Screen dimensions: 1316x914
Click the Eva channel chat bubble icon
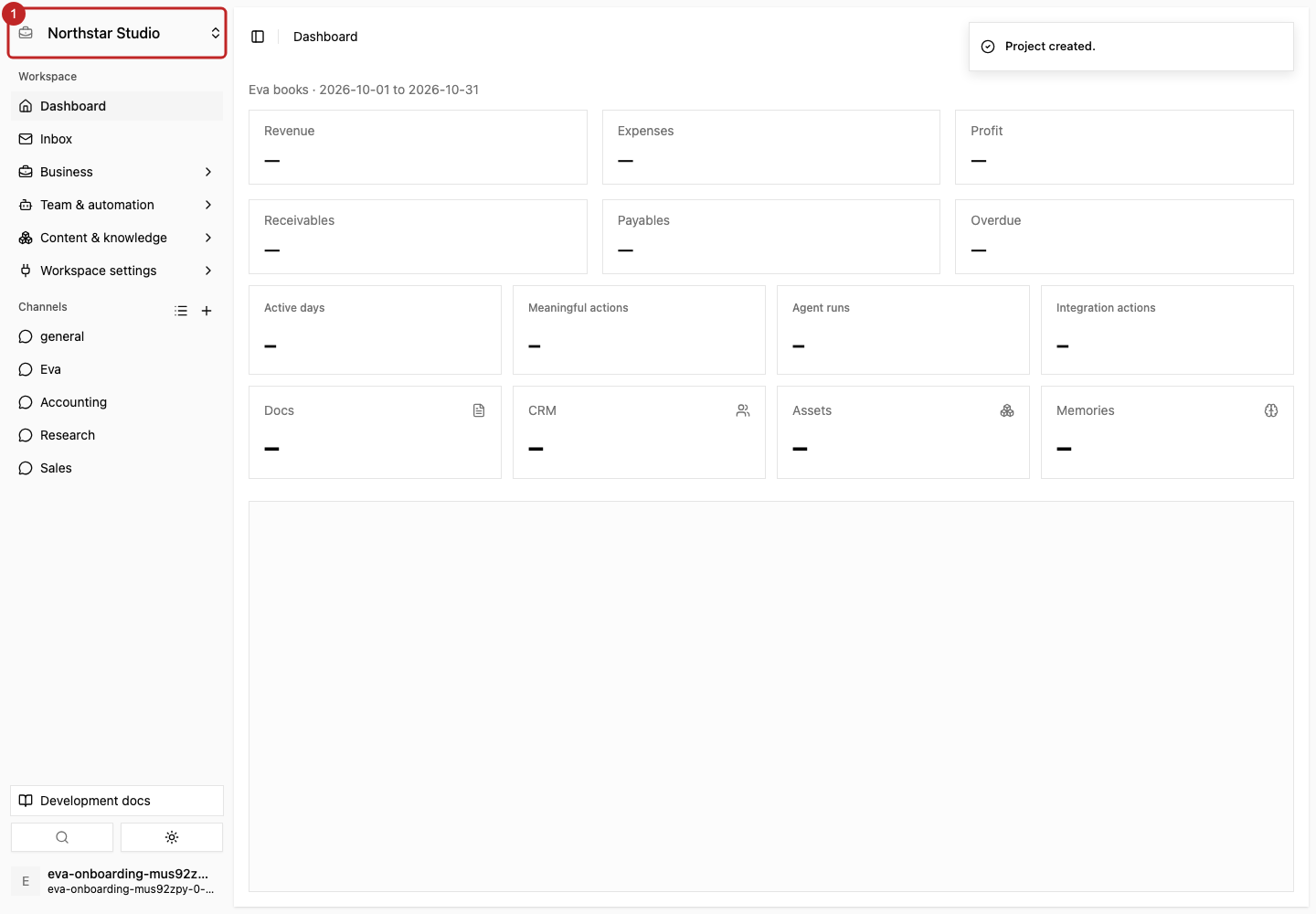(x=26, y=369)
